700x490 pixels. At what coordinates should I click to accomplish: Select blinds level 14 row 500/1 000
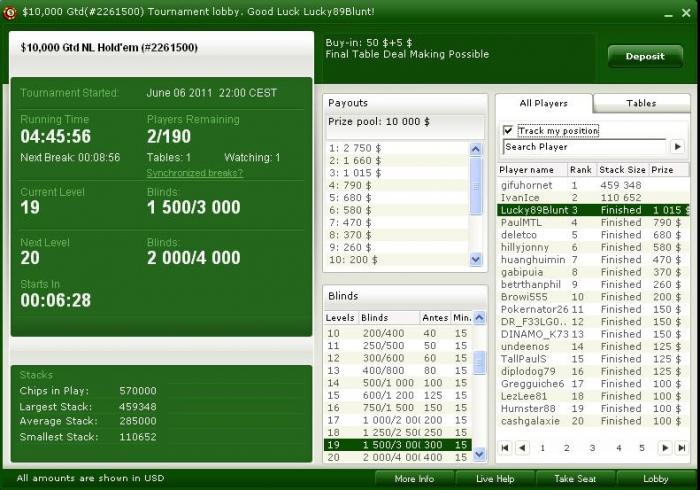[398, 383]
